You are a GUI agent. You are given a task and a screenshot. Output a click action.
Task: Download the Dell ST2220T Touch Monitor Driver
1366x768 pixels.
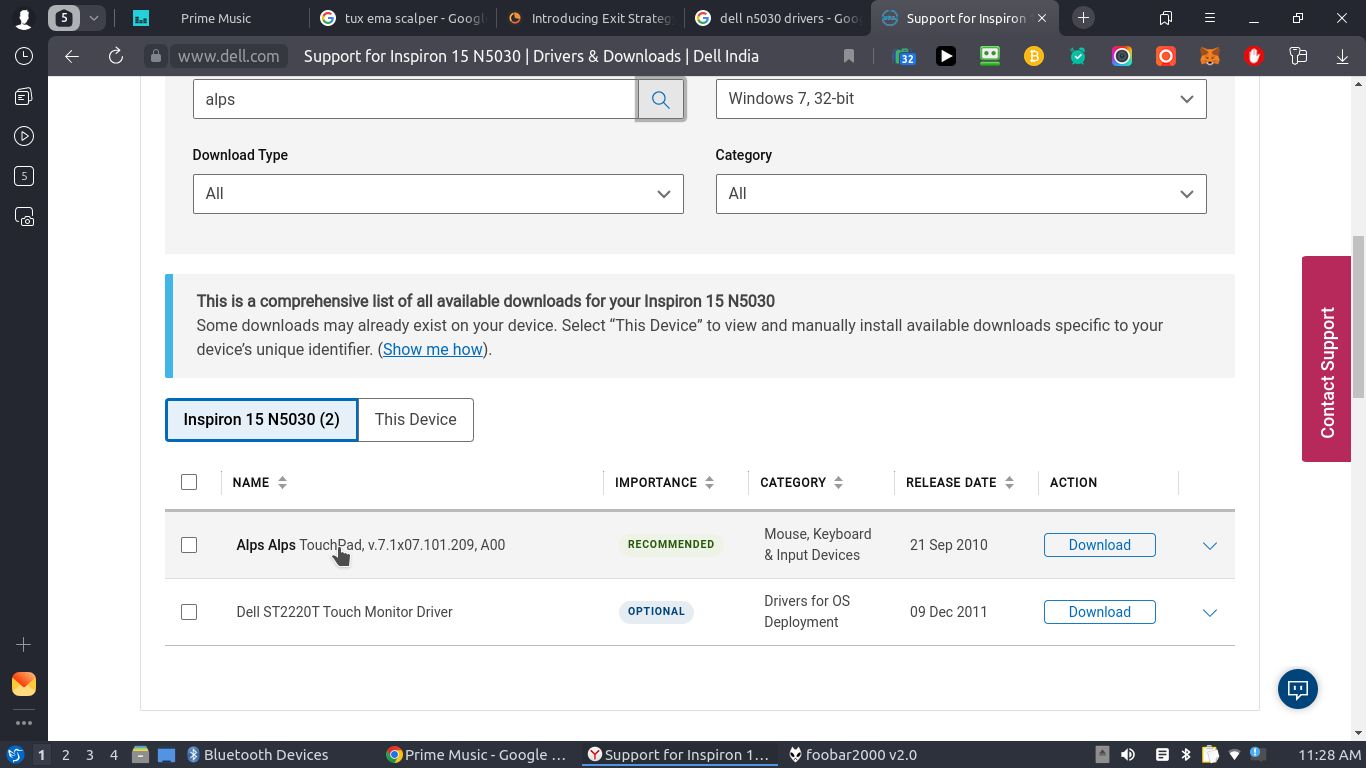[1099, 612]
